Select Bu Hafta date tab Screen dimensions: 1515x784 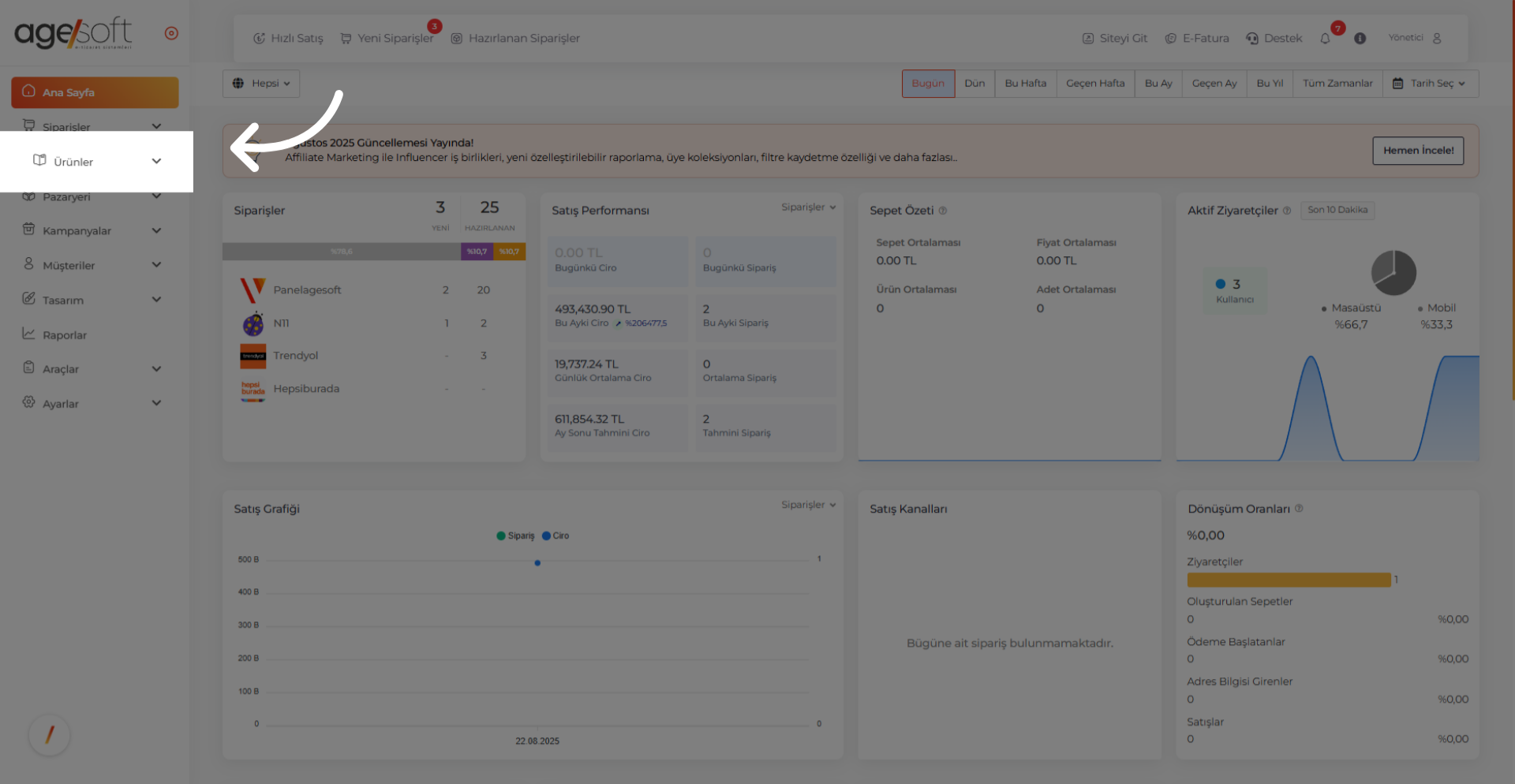1026,84
